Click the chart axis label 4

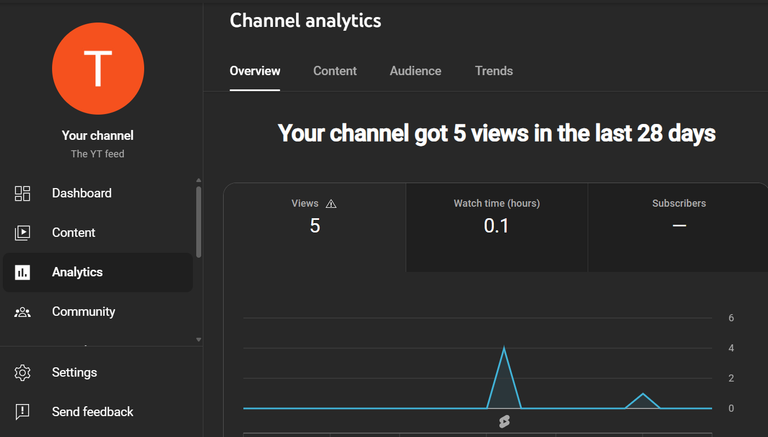click(731, 348)
